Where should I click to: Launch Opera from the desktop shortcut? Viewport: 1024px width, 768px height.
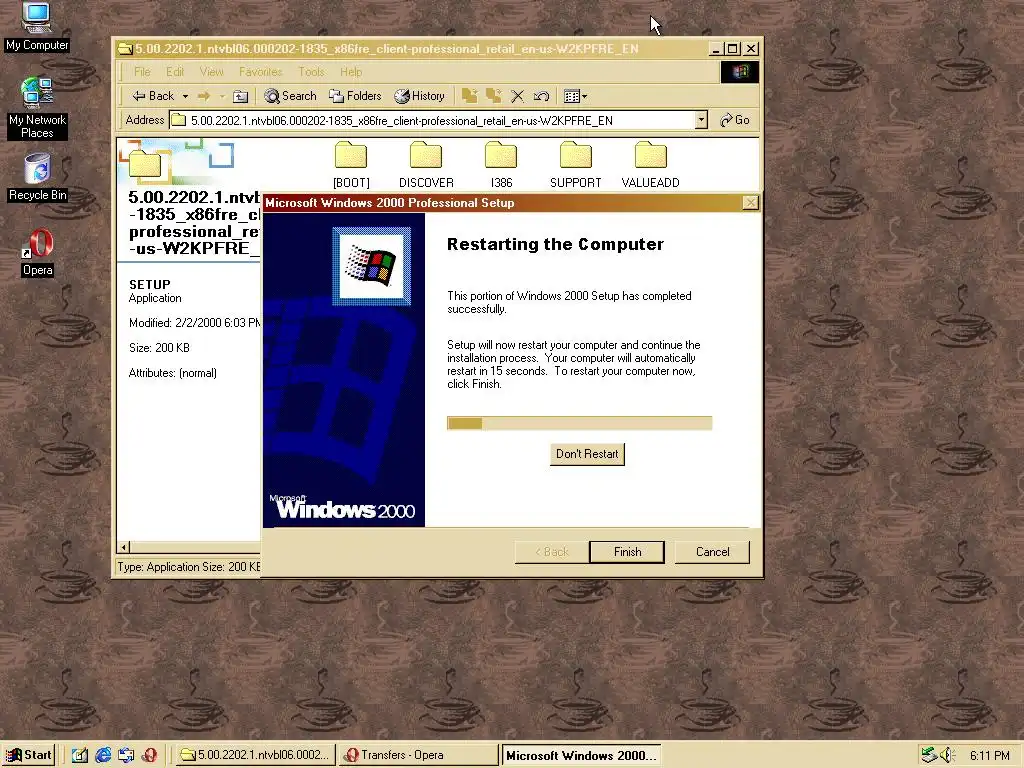[37, 253]
